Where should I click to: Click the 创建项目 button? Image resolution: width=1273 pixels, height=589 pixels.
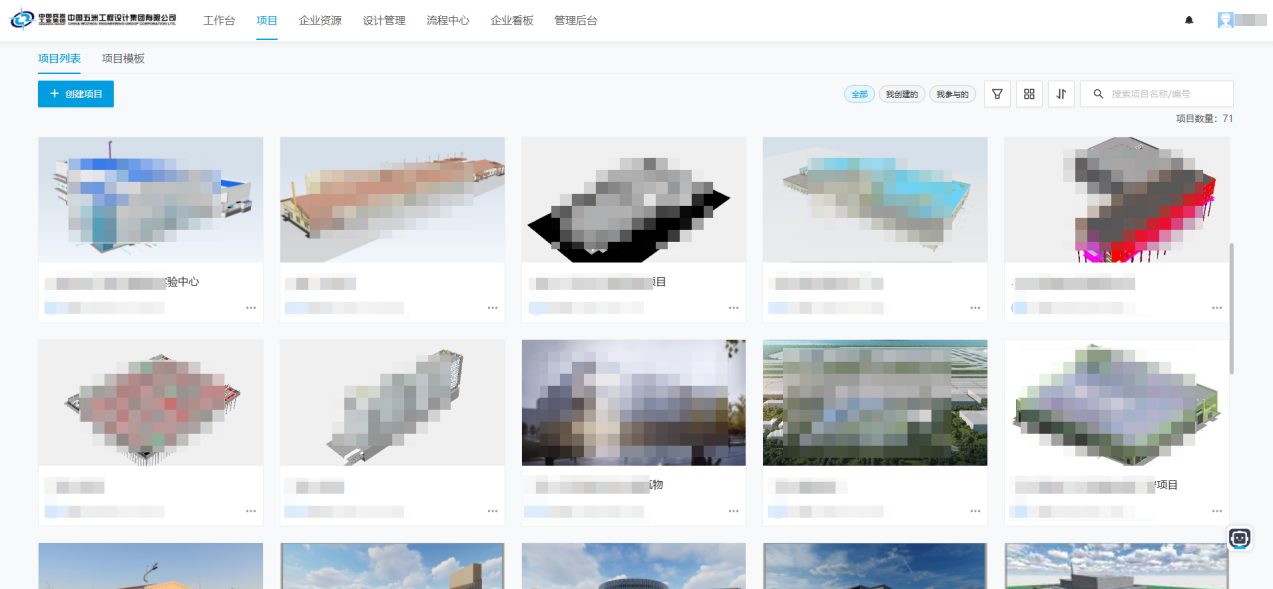(x=76, y=94)
